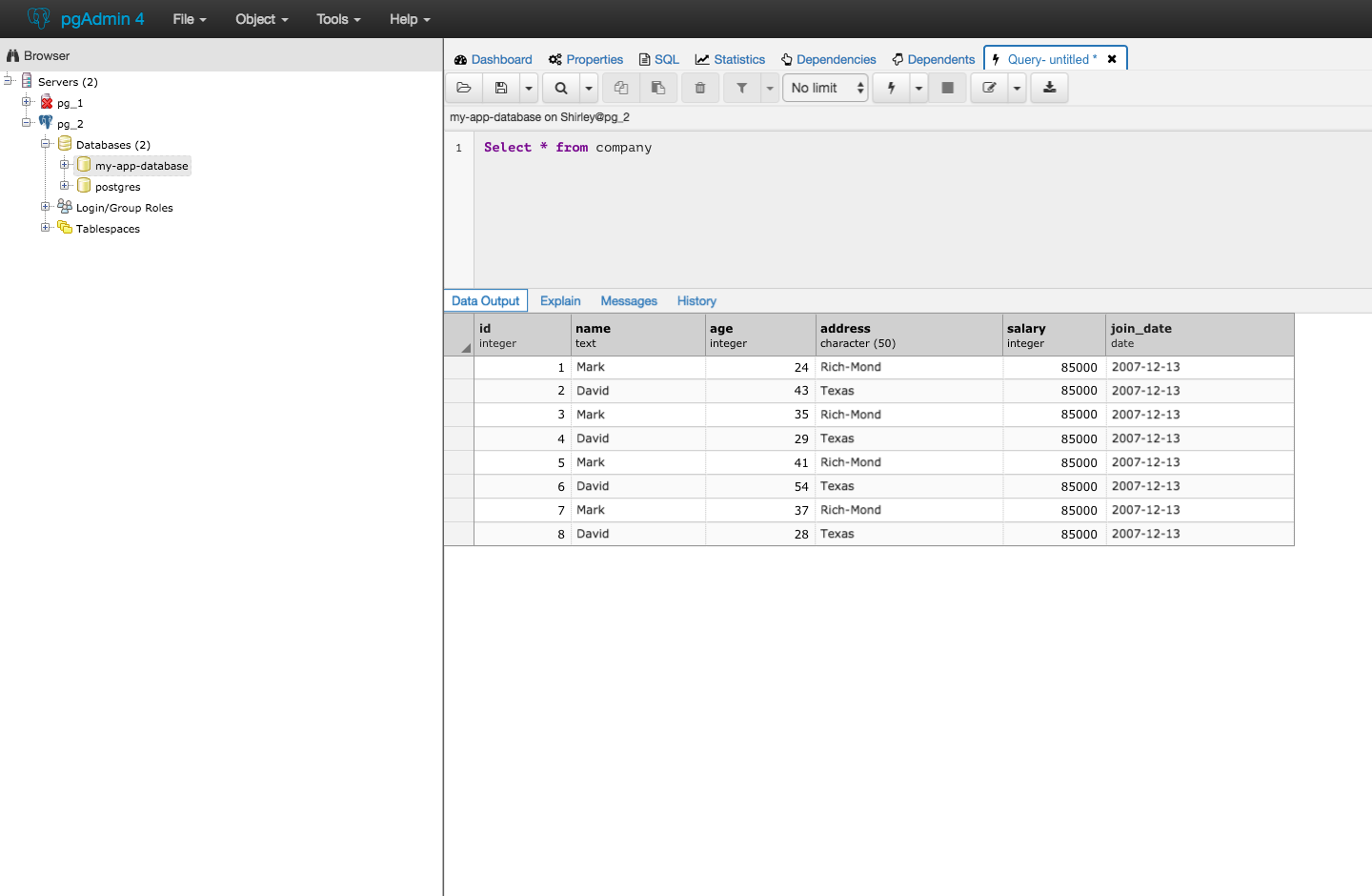1372x896 pixels.
Task: Open the No limit rows dropdown
Action: point(825,88)
